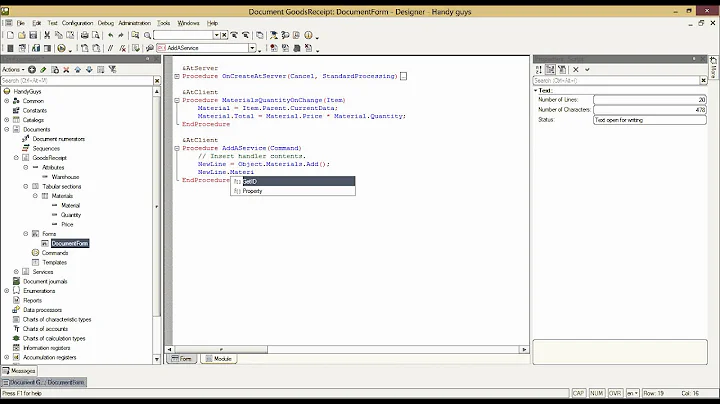Screen dimensions: 720x404
Task: Cut selection with the scissors icon
Action: [x=47, y=35]
